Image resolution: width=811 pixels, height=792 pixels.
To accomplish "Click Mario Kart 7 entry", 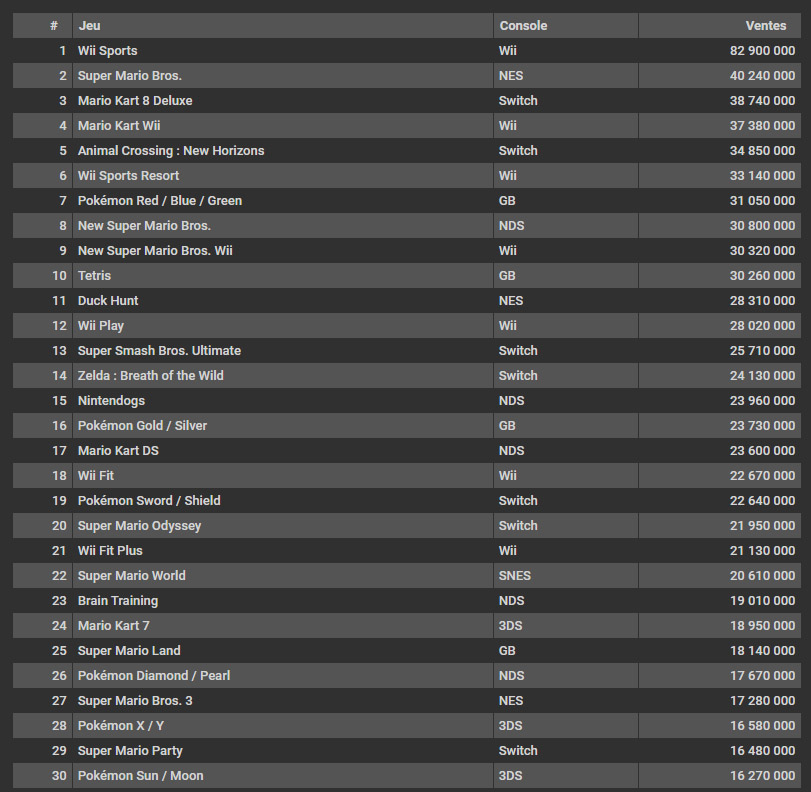I will (114, 626).
